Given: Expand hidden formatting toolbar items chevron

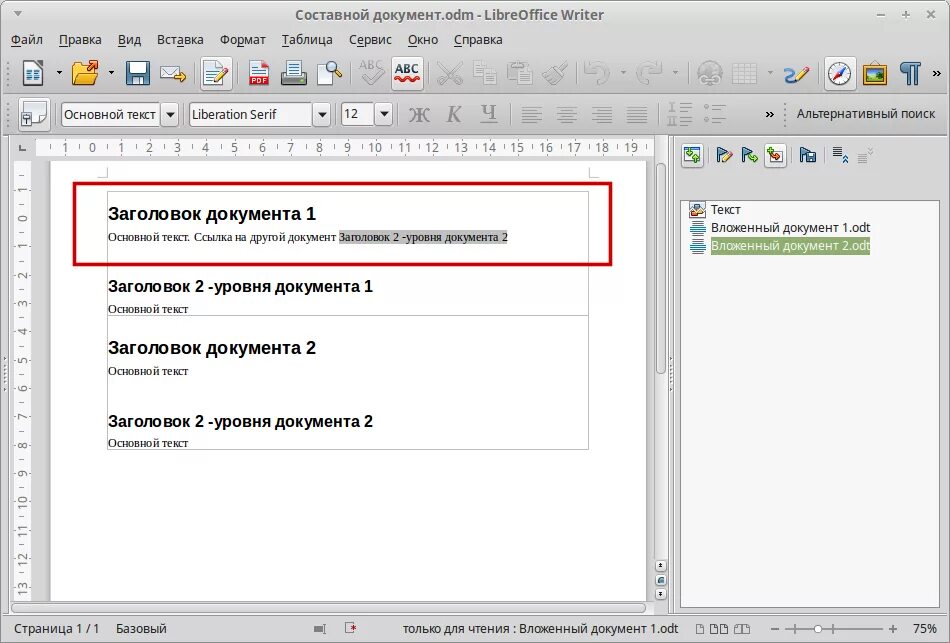Looking at the screenshot, I should [x=769, y=114].
